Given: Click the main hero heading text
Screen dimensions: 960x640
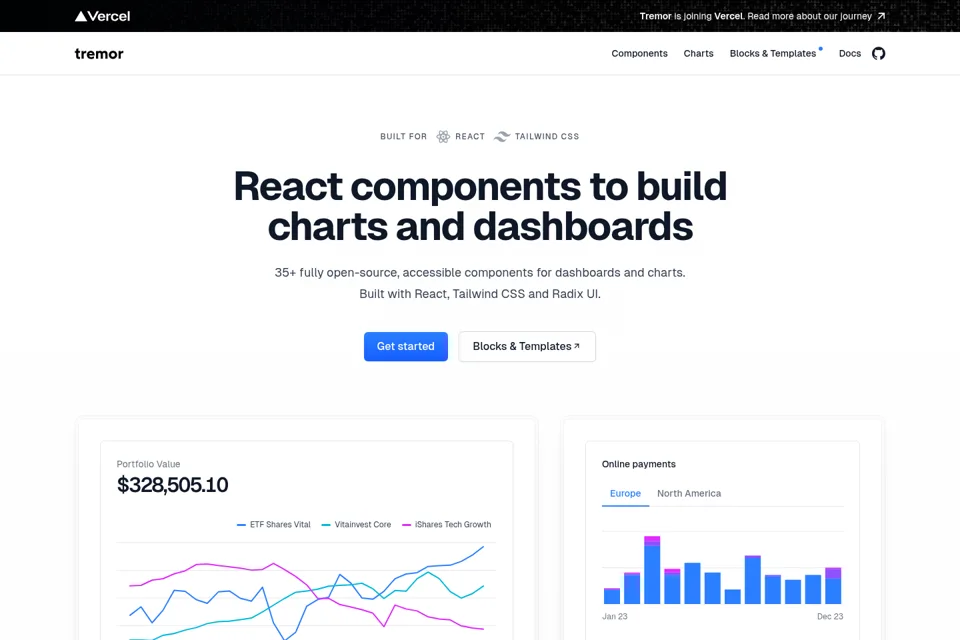Looking at the screenshot, I should (x=480, y=206).
